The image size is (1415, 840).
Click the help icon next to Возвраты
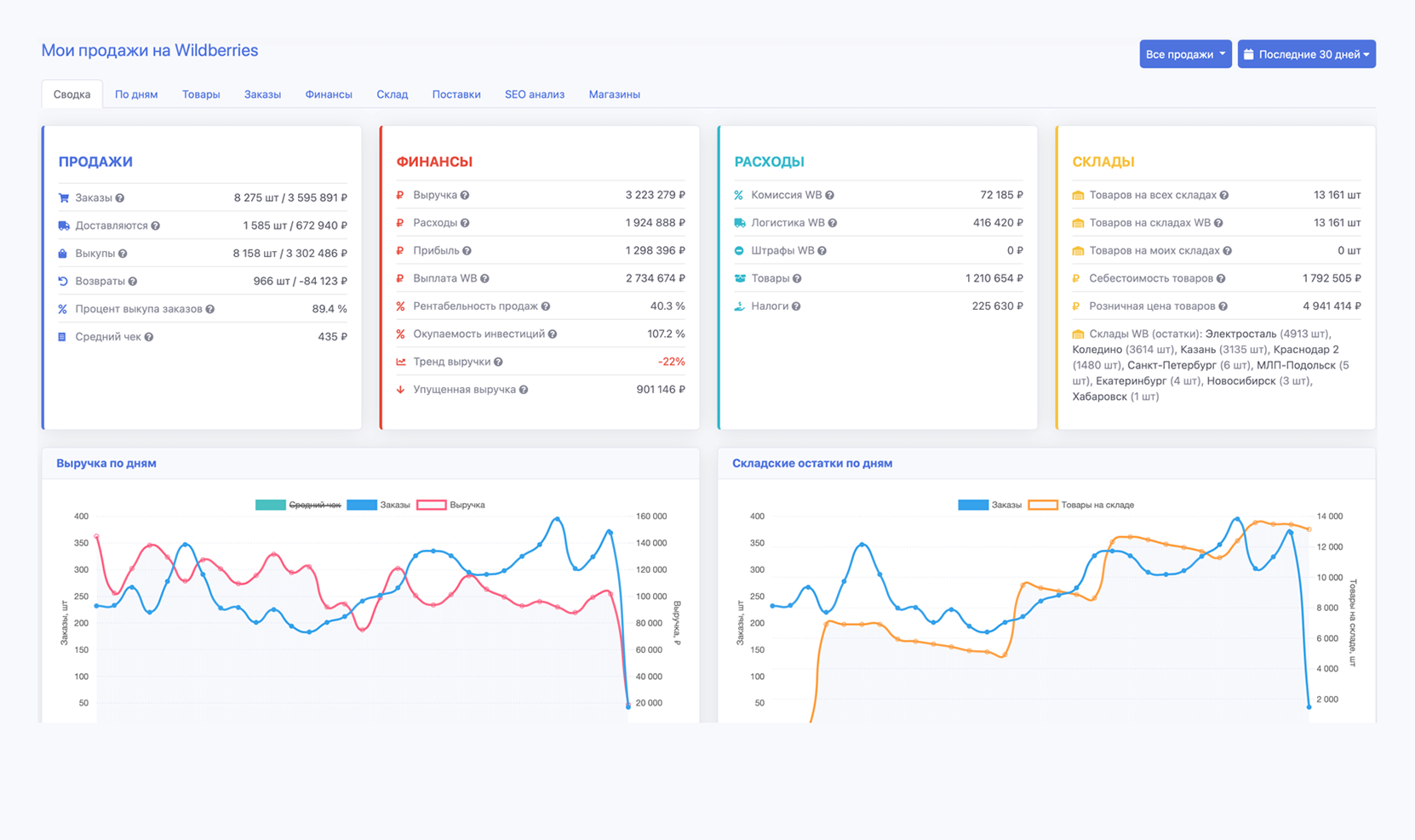133,282
